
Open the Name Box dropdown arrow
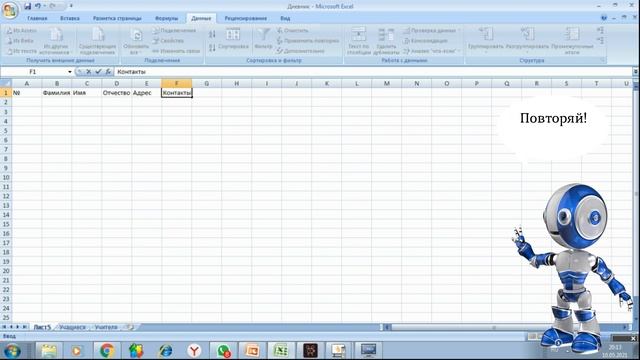[70, 72]
